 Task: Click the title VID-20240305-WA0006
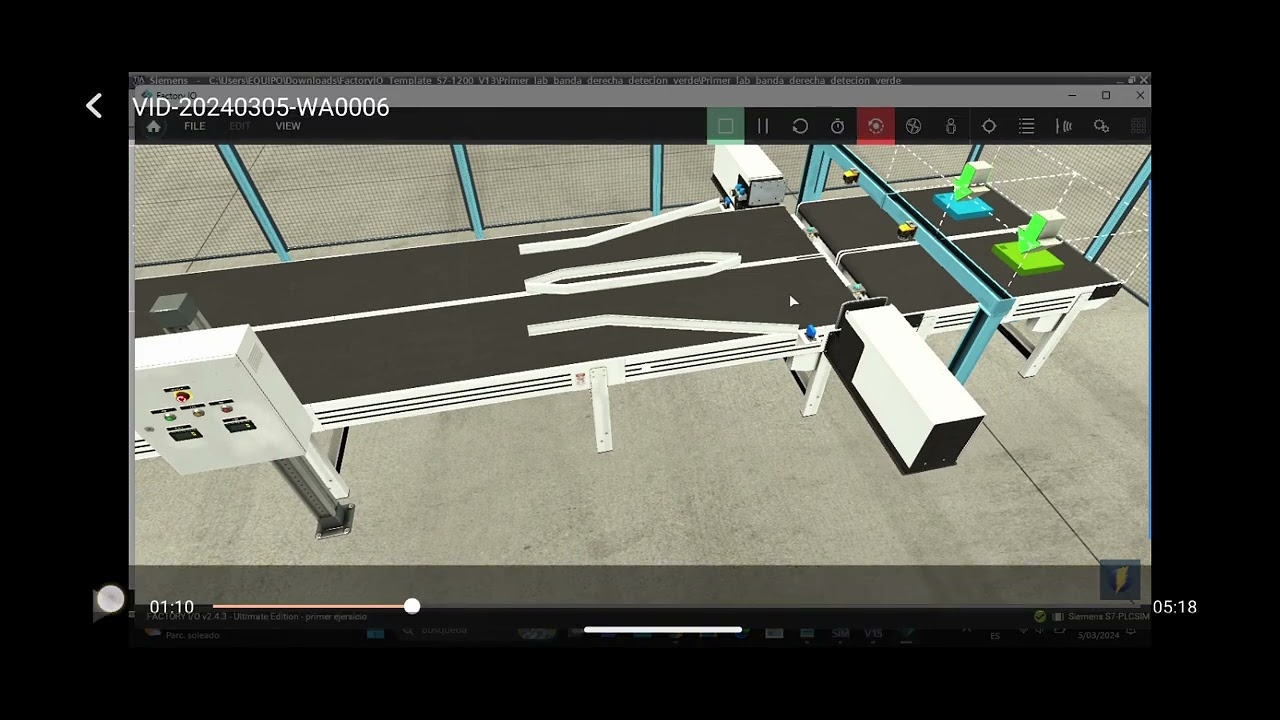coord(261,107)
